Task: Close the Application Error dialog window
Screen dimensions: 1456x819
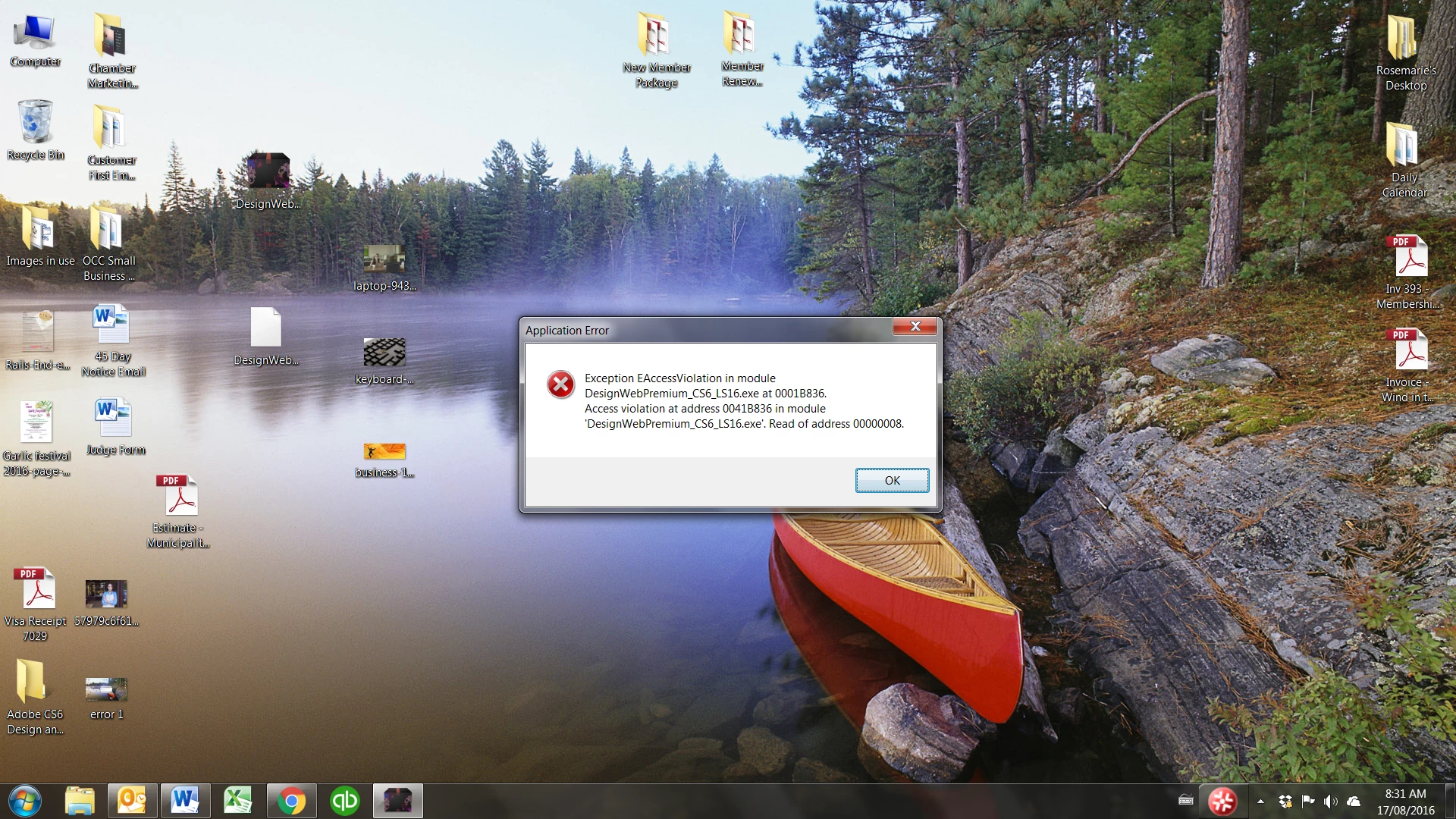Action: point(915,326)
